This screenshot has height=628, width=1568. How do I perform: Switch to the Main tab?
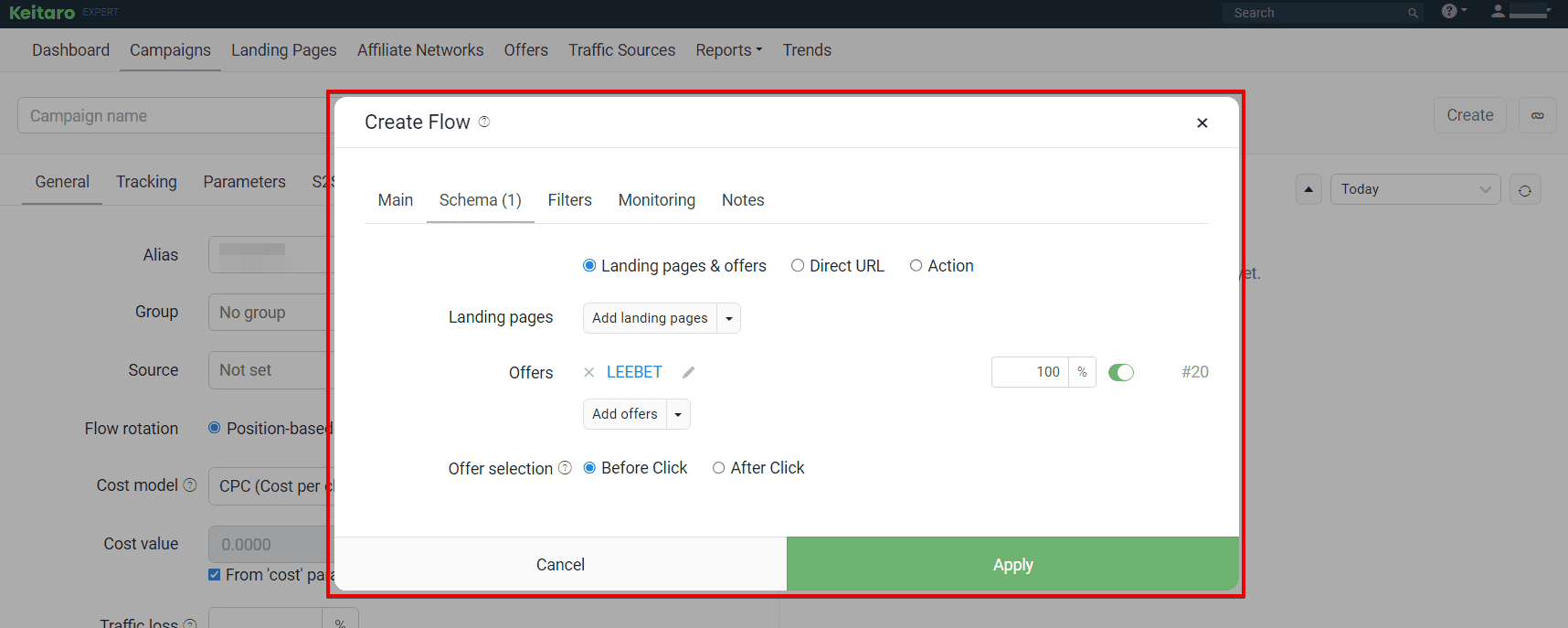click(x=396, y=200)
